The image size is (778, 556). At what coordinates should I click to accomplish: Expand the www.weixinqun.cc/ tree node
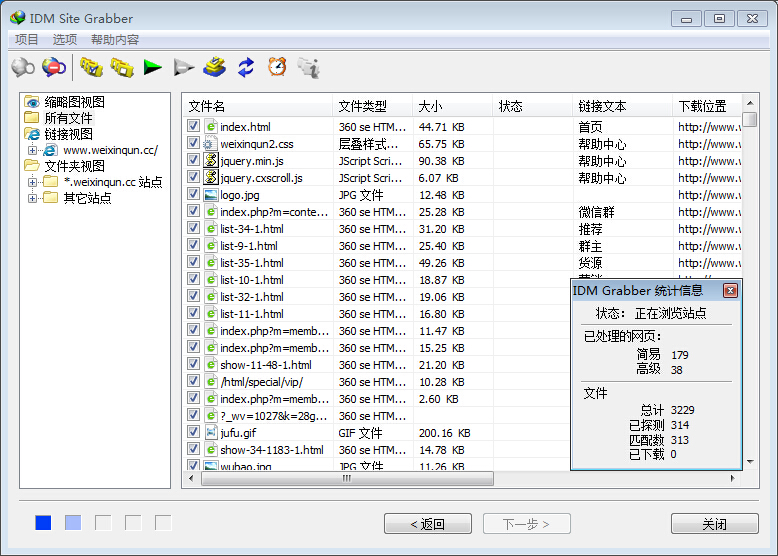tap(32, 150)
